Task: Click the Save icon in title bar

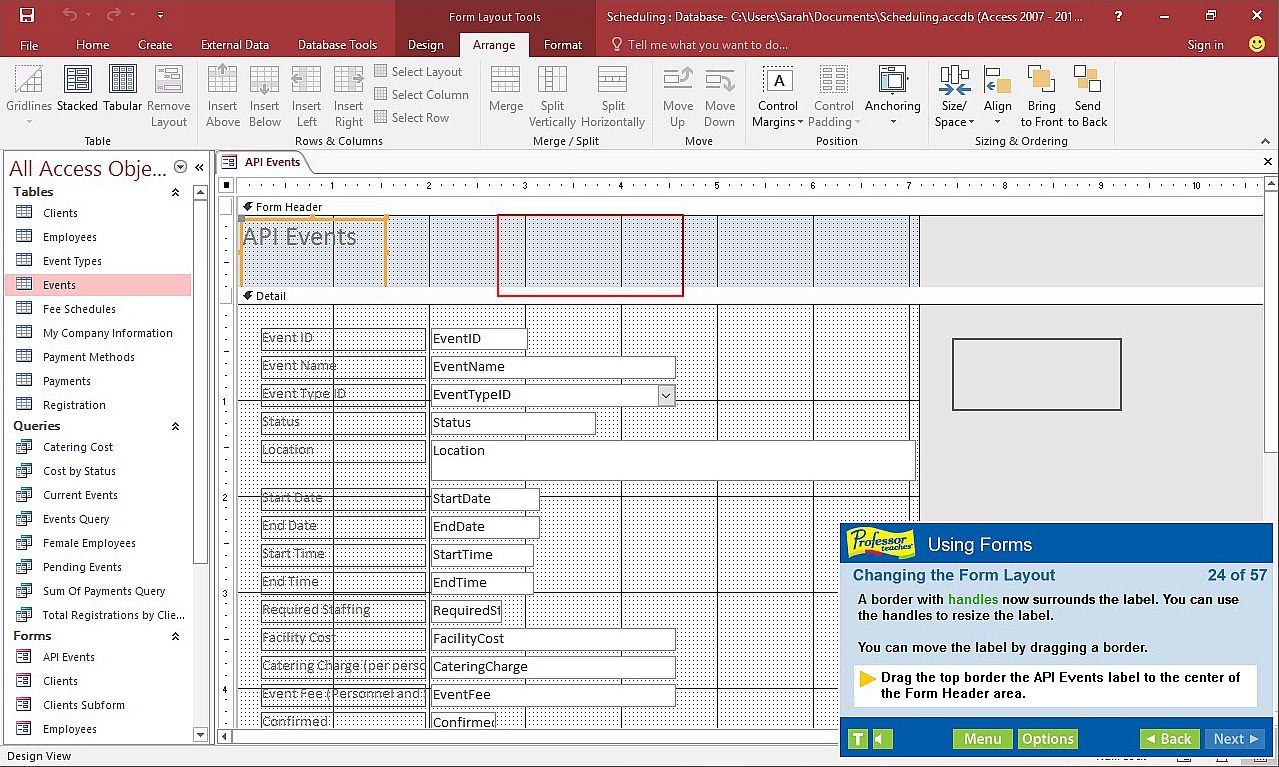Action: coord(27,15)
